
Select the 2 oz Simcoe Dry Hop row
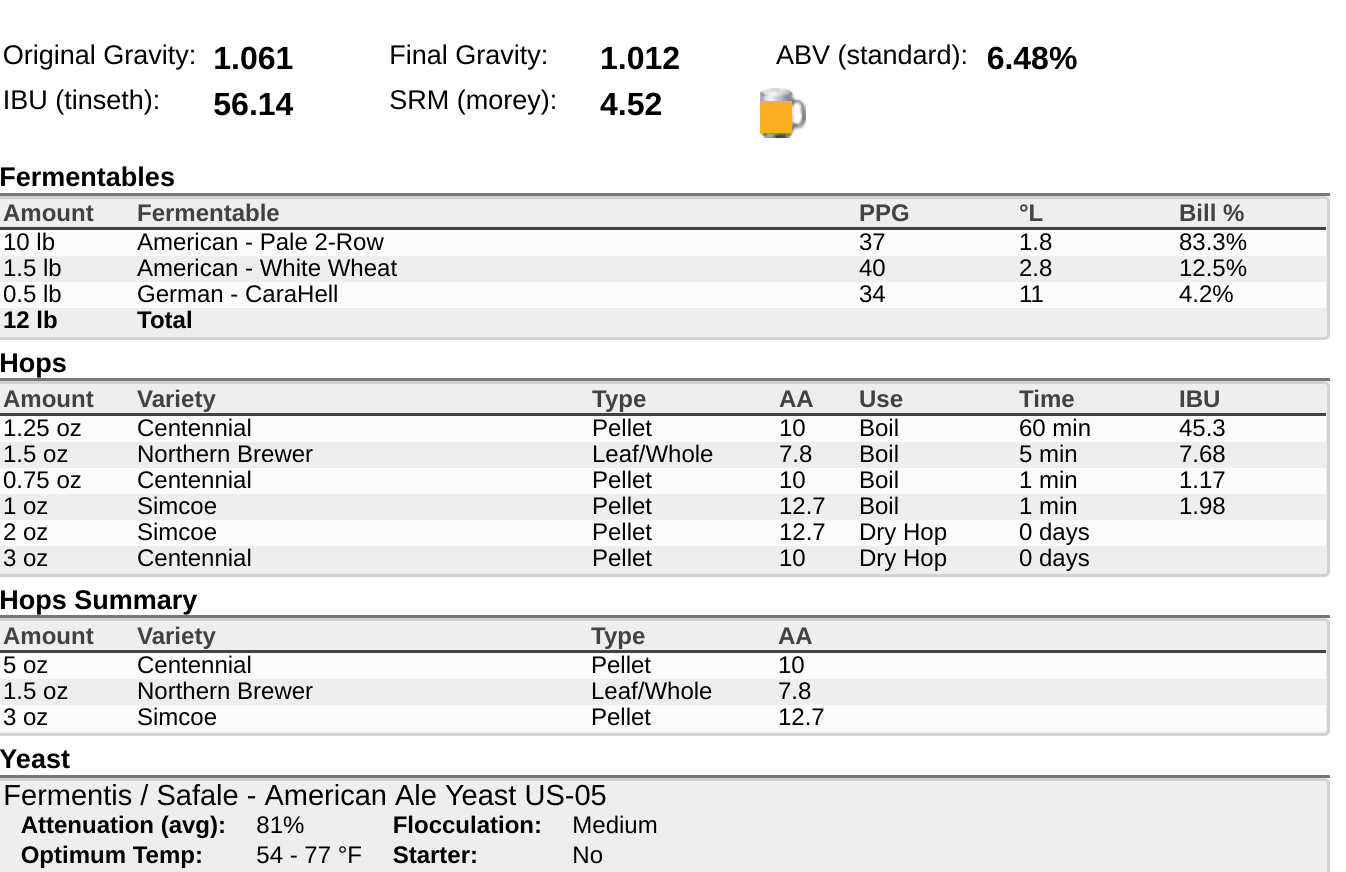pos(664,533)
